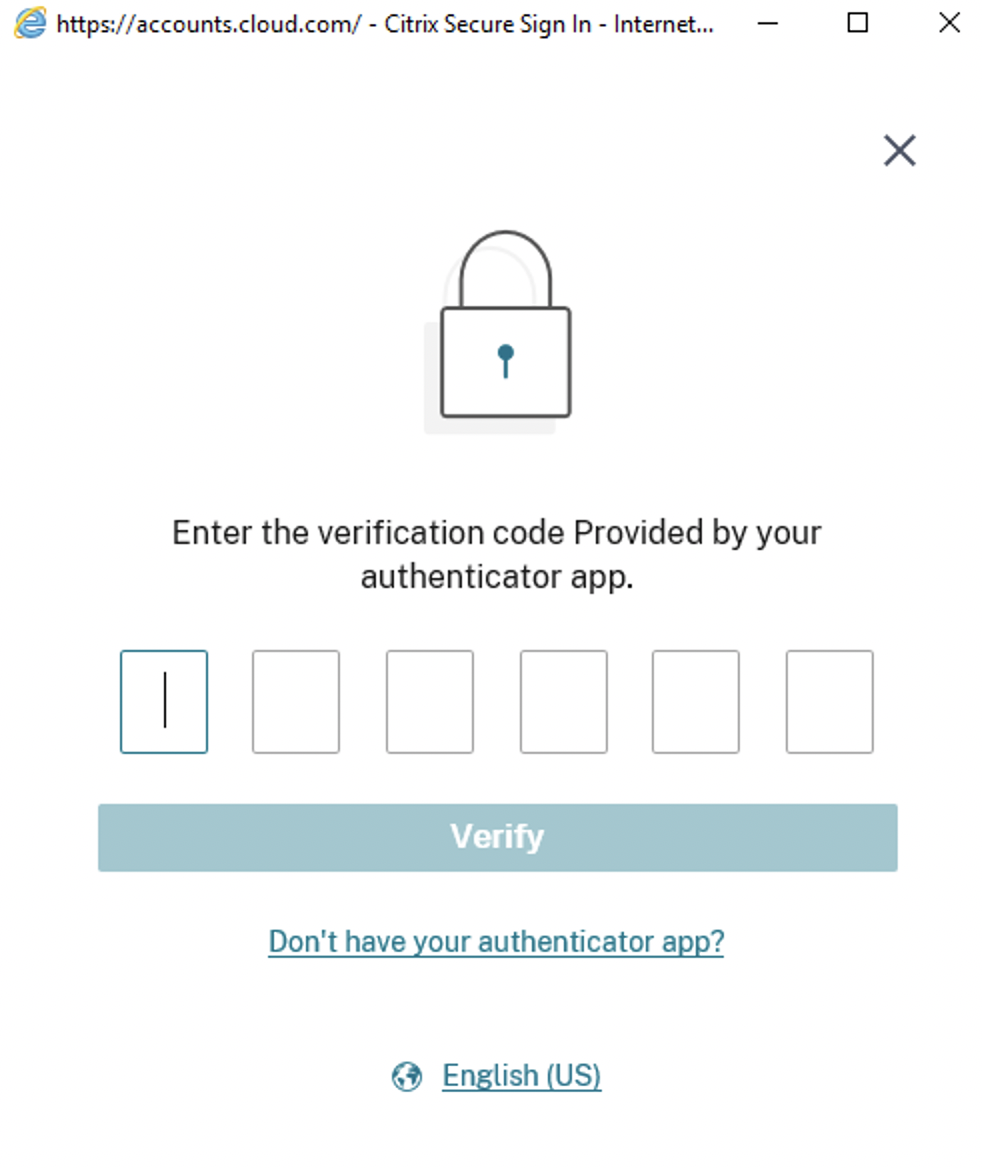Click the keyhole on the lock image
This screenshot has width=982, height=1168.
pyautogui.click(x=506, y=361)
